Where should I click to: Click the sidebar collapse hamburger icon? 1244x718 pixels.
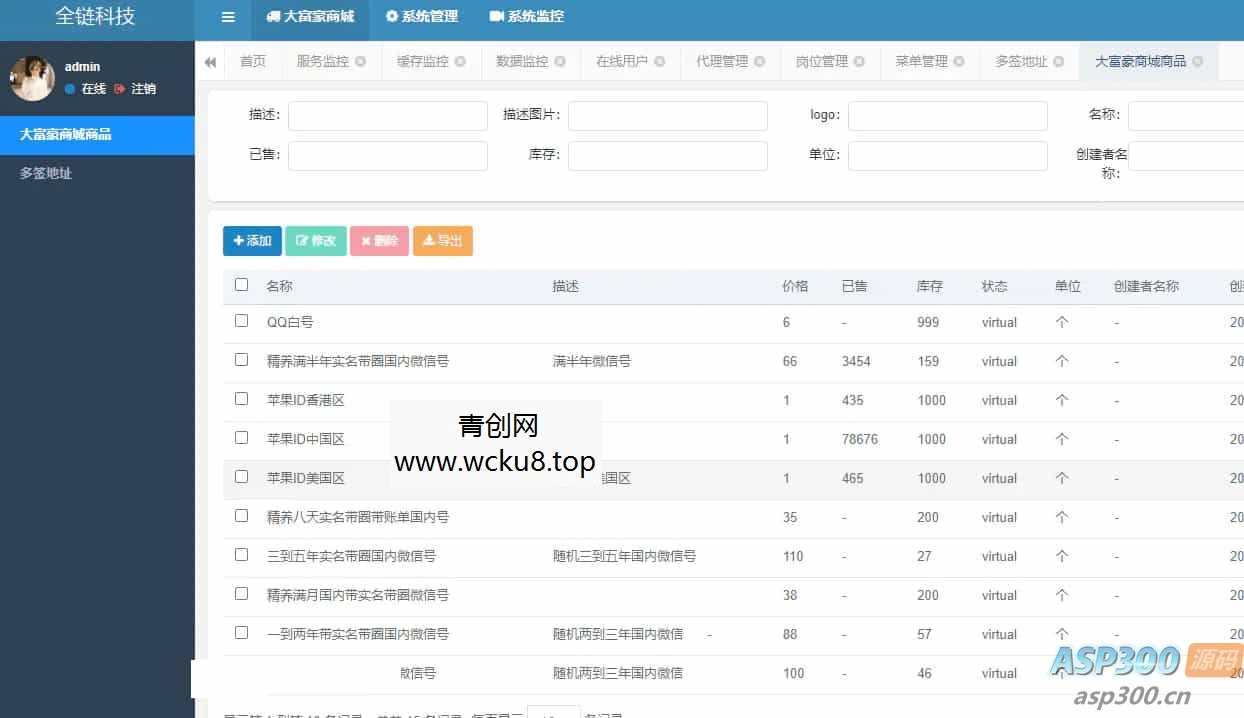[x=226, y=16]
